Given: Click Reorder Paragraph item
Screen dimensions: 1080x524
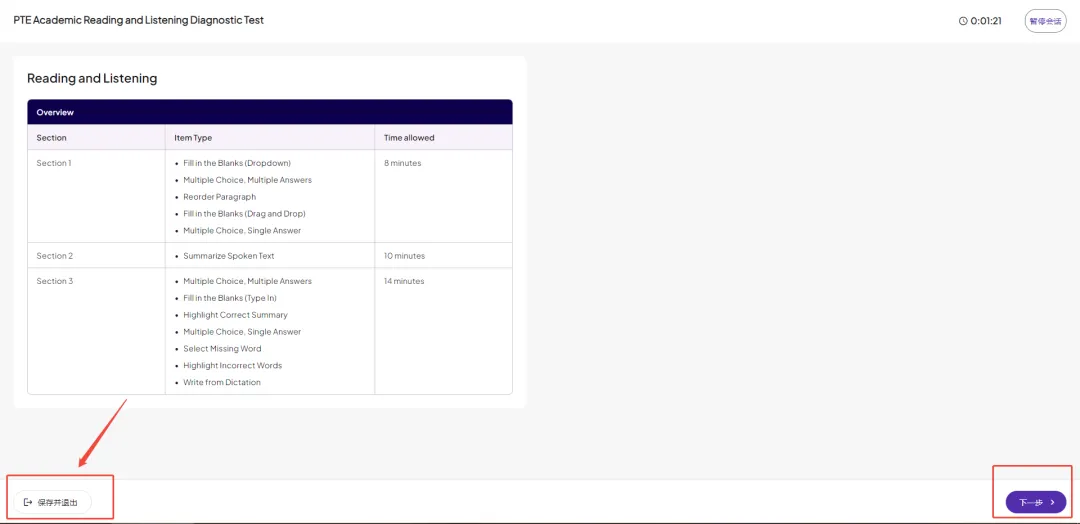Looking at the screenshot, I should coord(220,197).
